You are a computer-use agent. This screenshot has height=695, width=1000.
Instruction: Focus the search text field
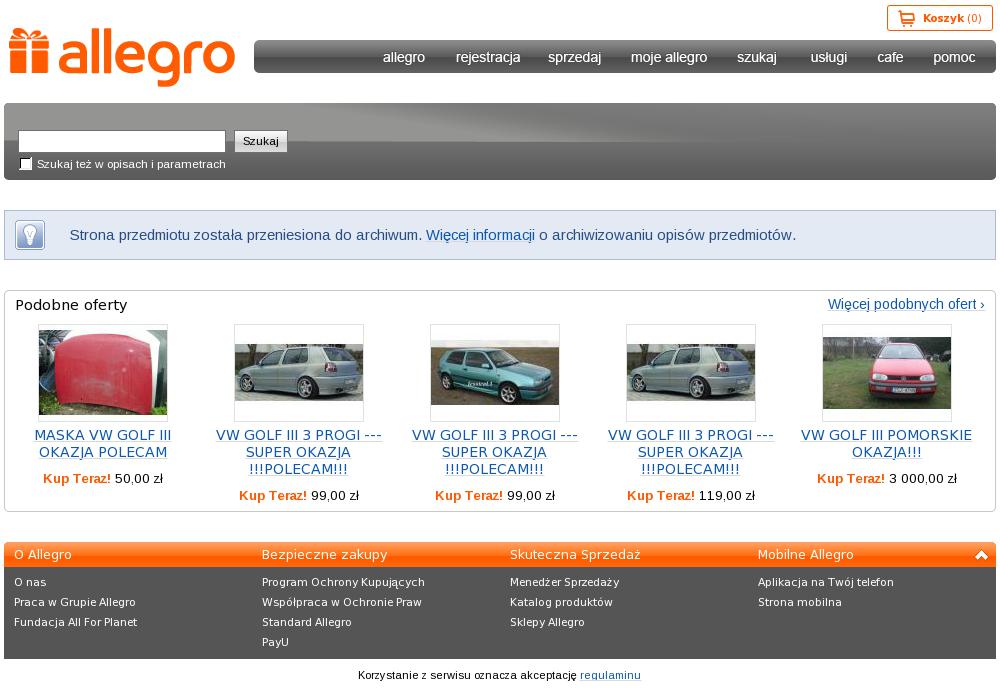[x=122, y=141]
